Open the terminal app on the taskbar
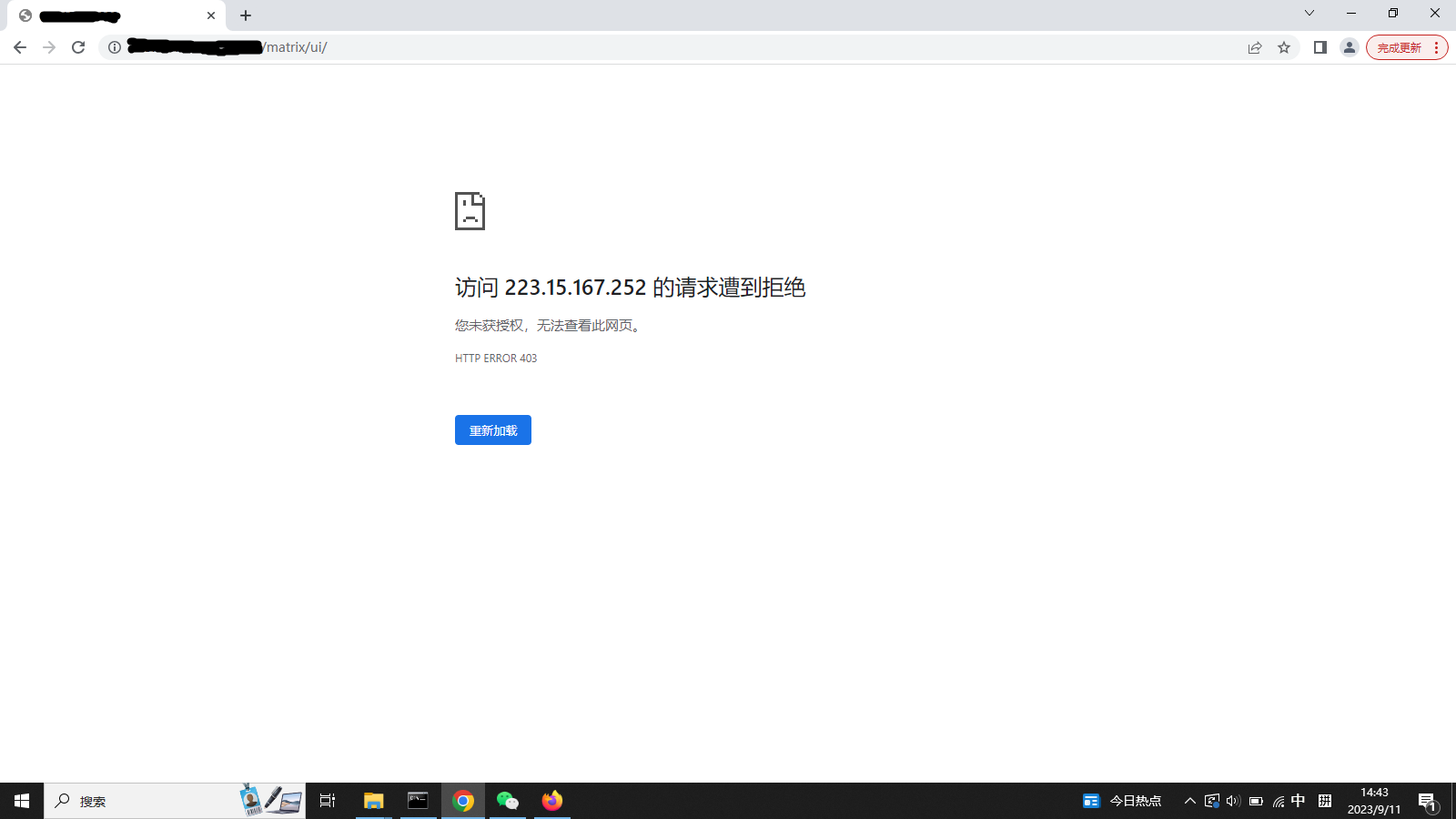This screenshot has height=819, width=1456. (x=418, y=801)
